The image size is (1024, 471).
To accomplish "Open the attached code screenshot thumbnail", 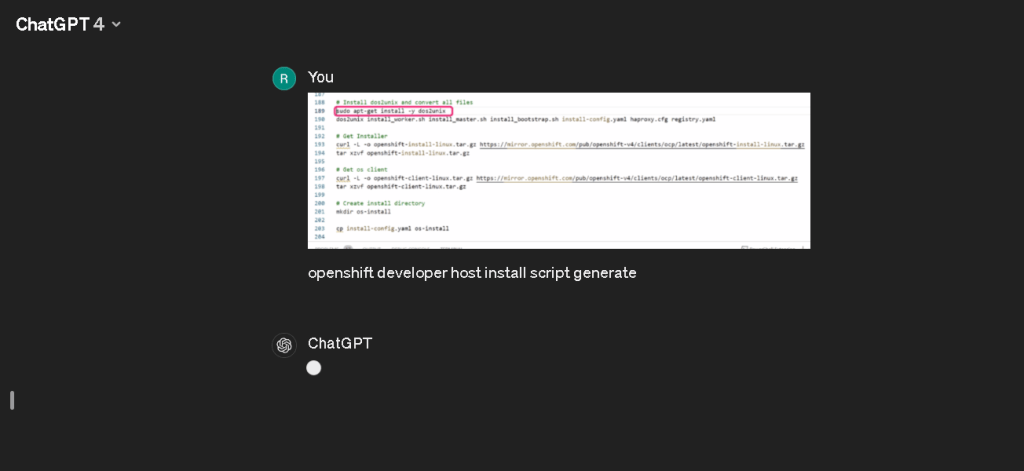I will point(559,171).
